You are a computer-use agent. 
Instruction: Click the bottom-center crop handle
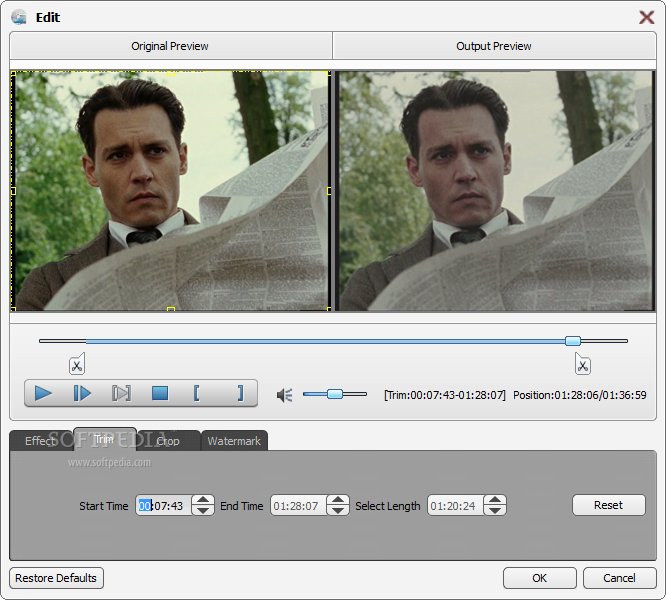pos(171,309)
